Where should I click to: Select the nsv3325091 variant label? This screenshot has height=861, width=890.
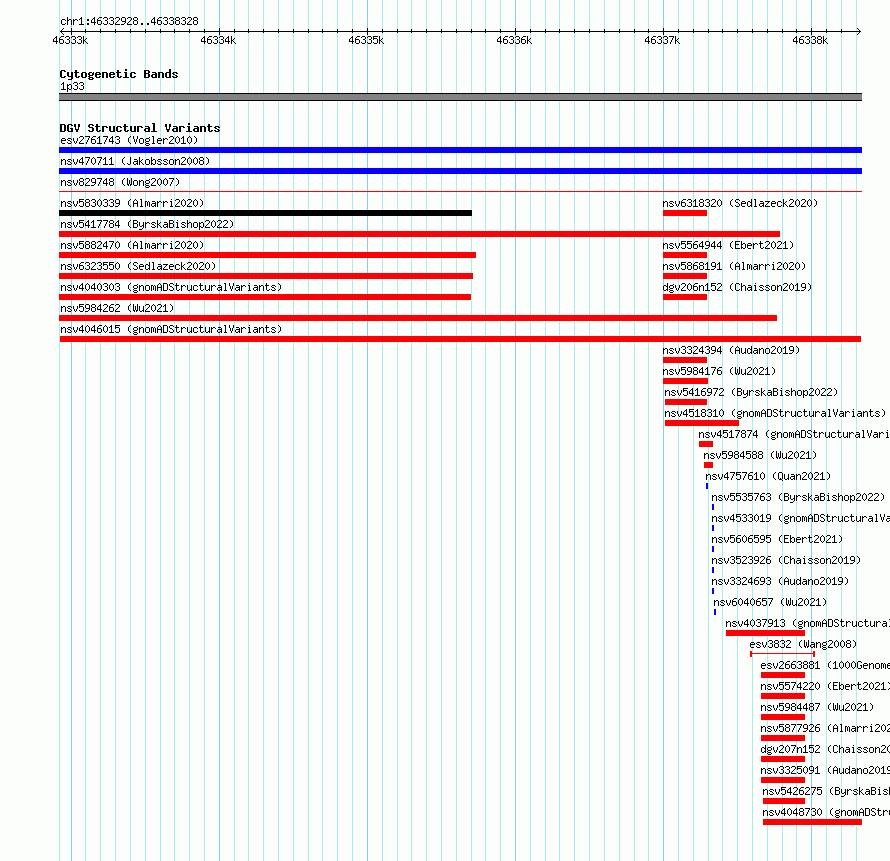point(825,770)
